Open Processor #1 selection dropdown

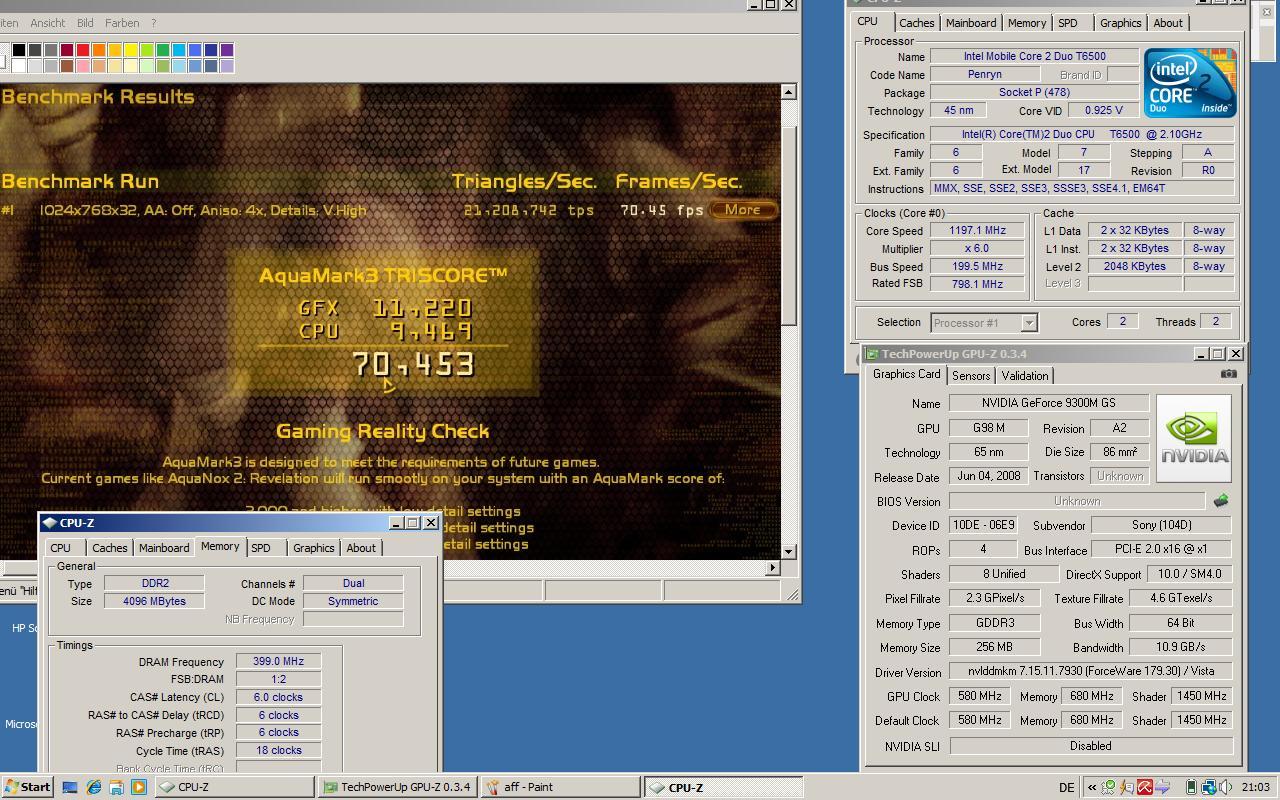1028,322
